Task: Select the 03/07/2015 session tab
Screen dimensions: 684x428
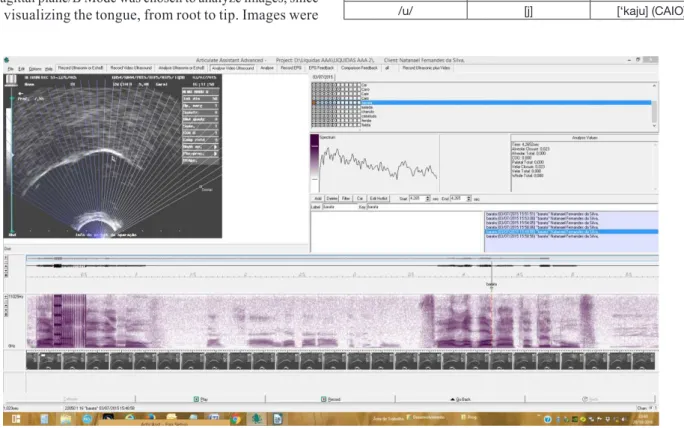Action: tap(323, 77)
